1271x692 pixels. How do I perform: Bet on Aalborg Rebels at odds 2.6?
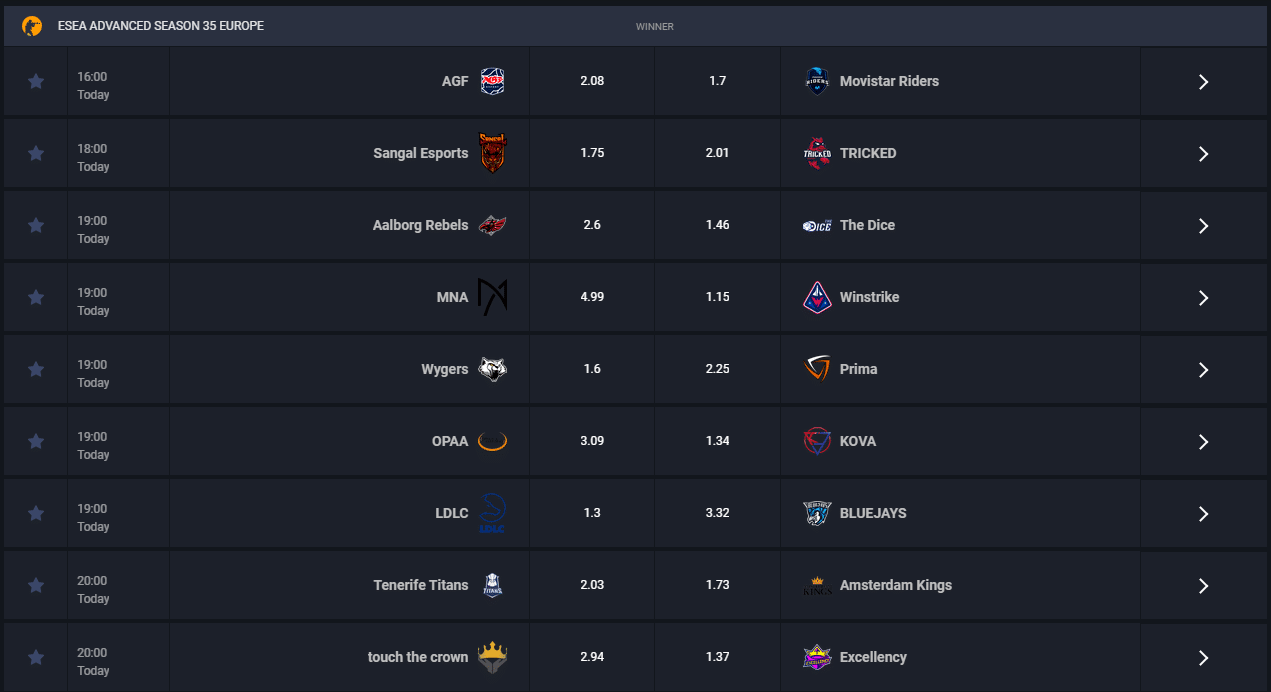592,225
